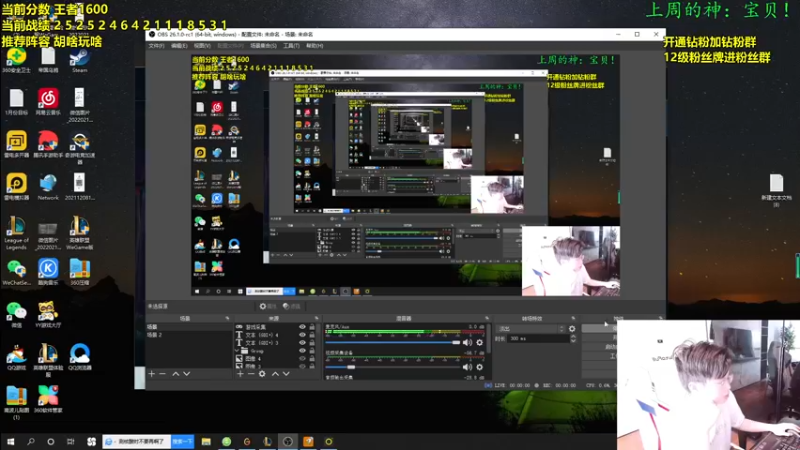Open the 新建文本文档 file on desktop
This screenshot has height=450, width=800.
(x=776, y=190)
